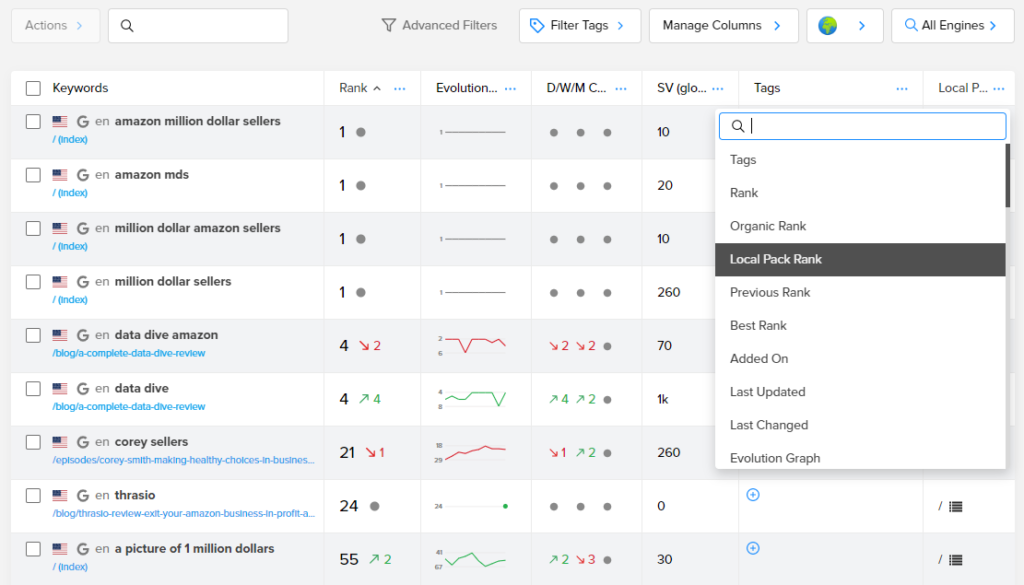The width and height of the screenshot is (1024, 585).
Task: Click the globe location icon
Action: (x=827, y=25)
